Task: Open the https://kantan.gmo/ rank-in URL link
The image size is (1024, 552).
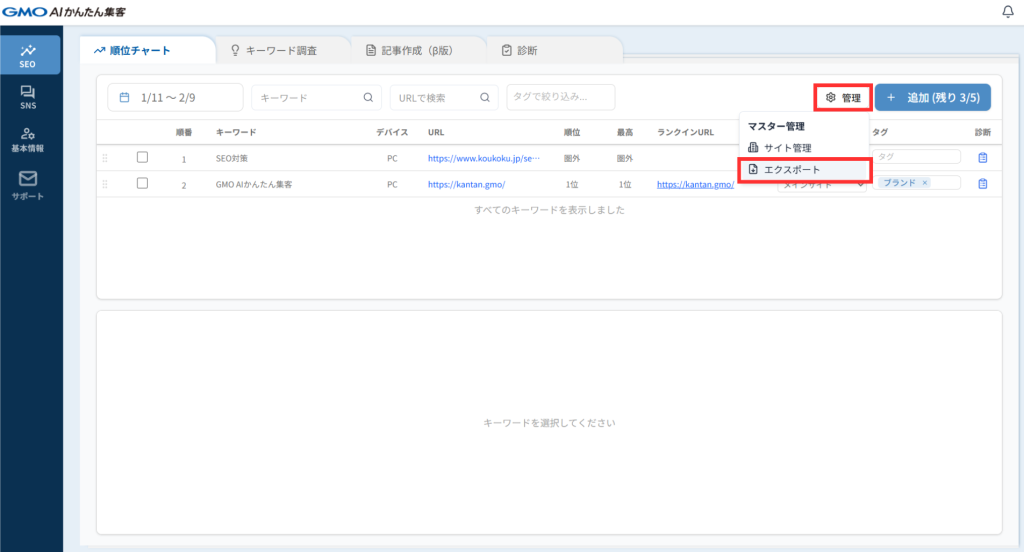Action: pos(695,184)
